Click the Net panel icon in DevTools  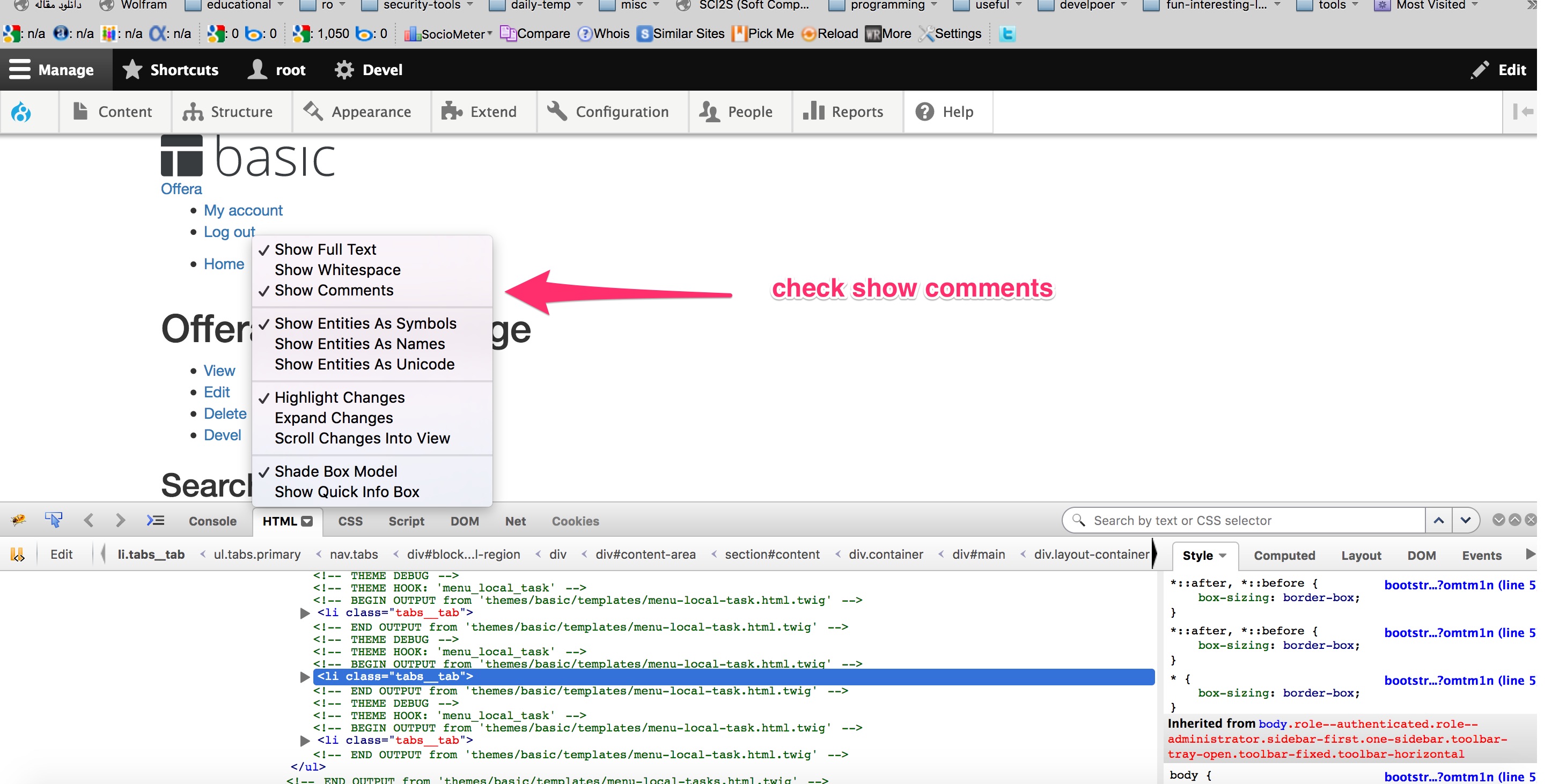(x=515, y=521)
